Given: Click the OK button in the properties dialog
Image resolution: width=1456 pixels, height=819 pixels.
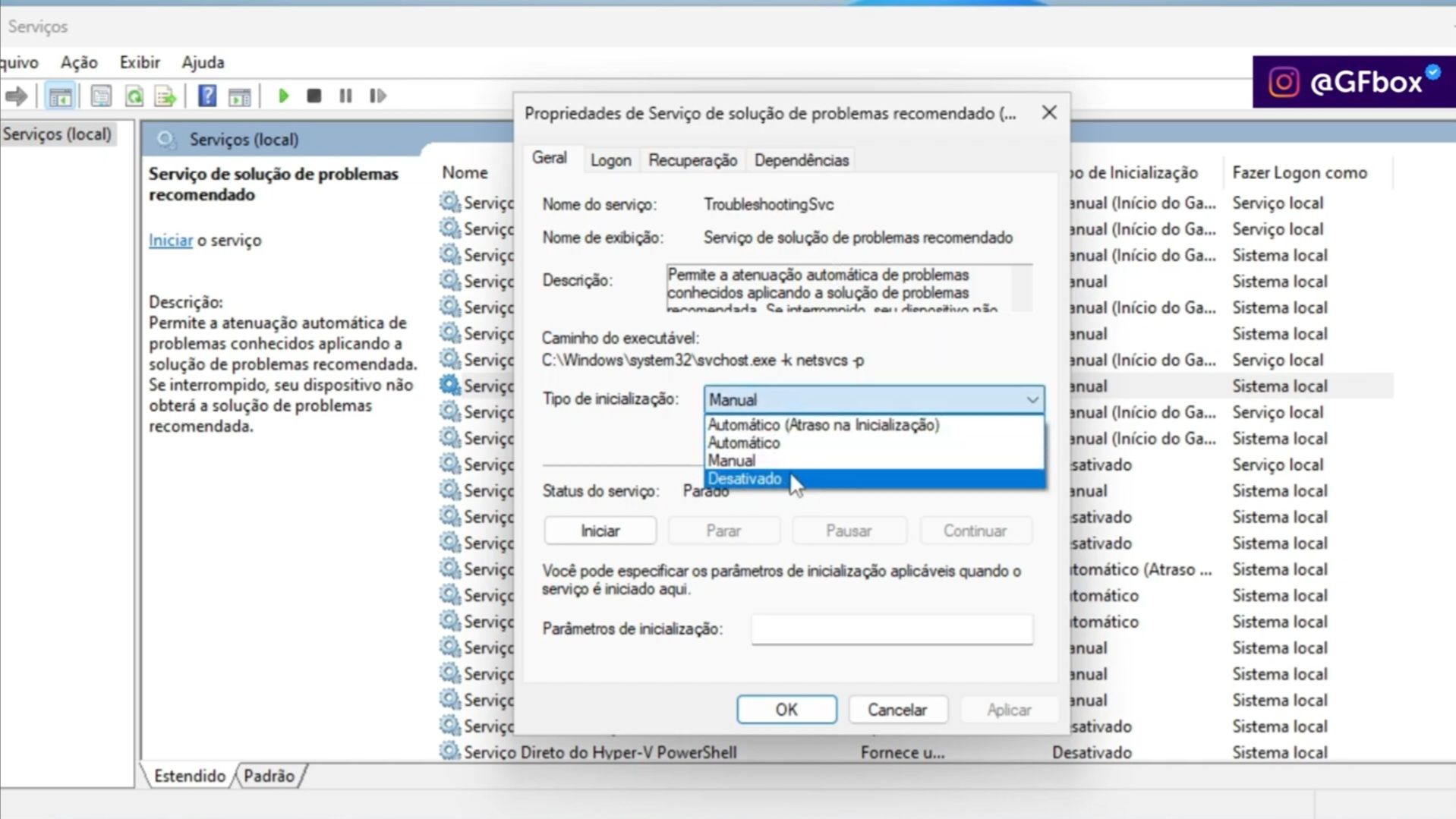Looking at the screenshot, I should coord(786,709).
